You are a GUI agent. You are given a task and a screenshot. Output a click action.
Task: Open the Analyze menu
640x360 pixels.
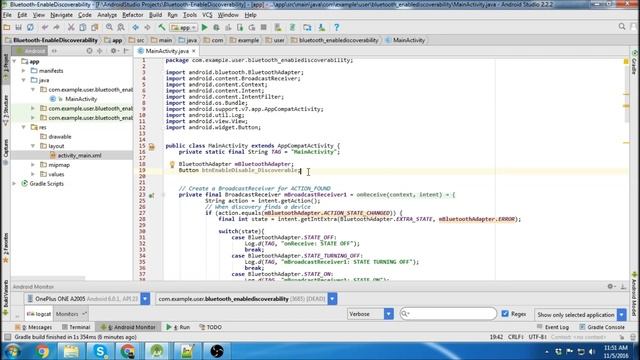click(x=107, y=15)
